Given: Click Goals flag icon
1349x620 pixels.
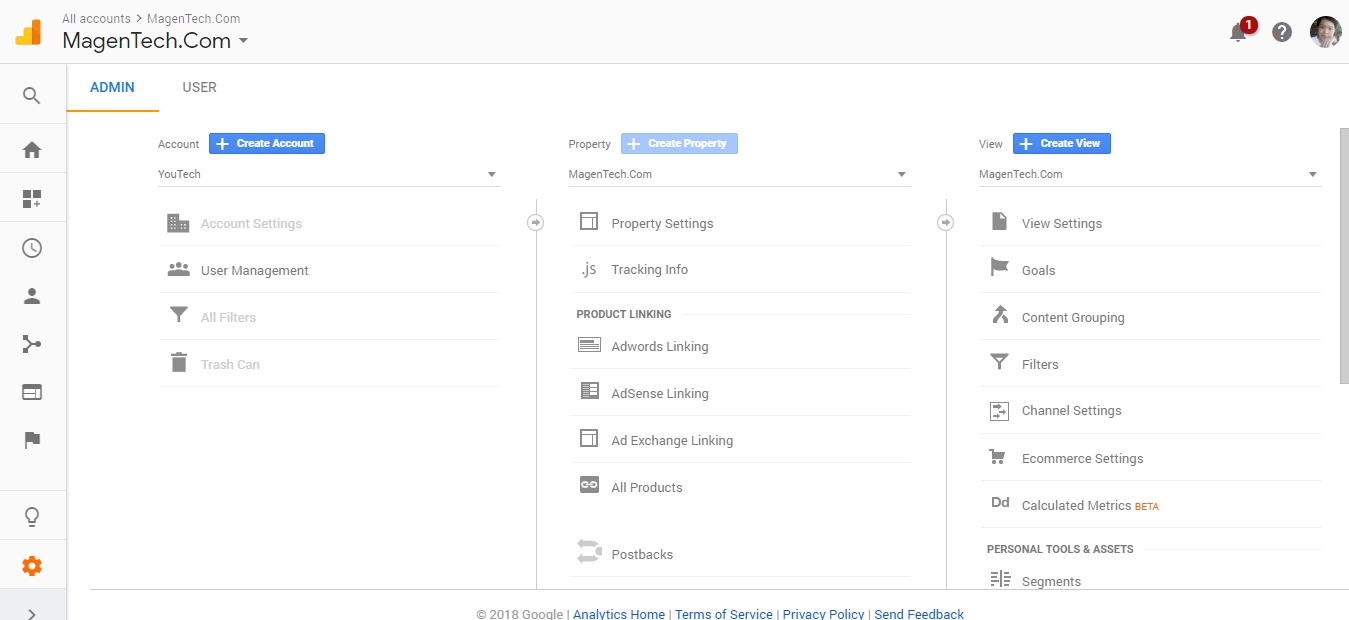Looking at the screenshot, I should pyautogui.click(x=999, y=268).
